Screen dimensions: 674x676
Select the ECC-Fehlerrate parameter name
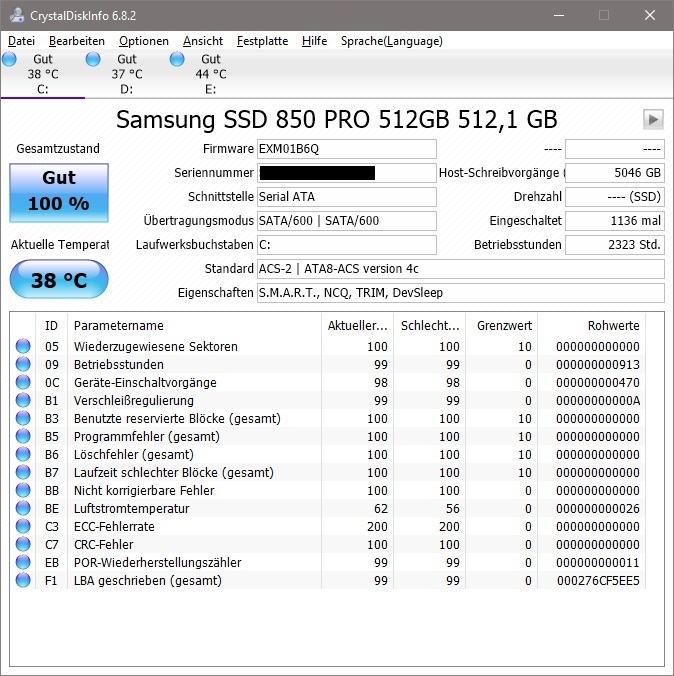114,526
